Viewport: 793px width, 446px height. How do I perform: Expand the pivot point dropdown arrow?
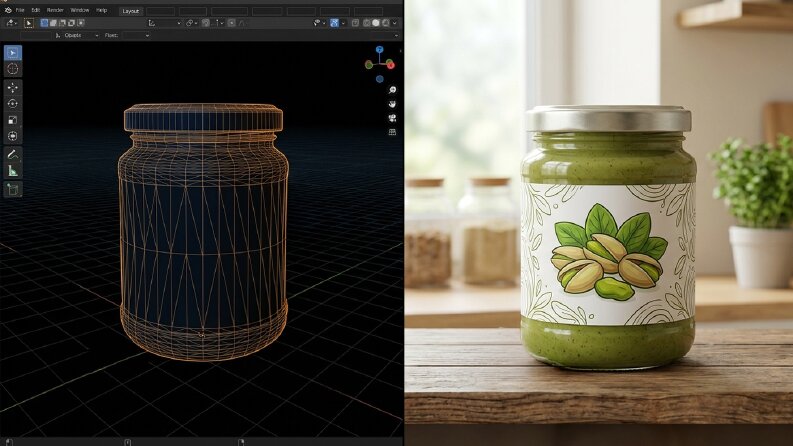tap(196, 23)
